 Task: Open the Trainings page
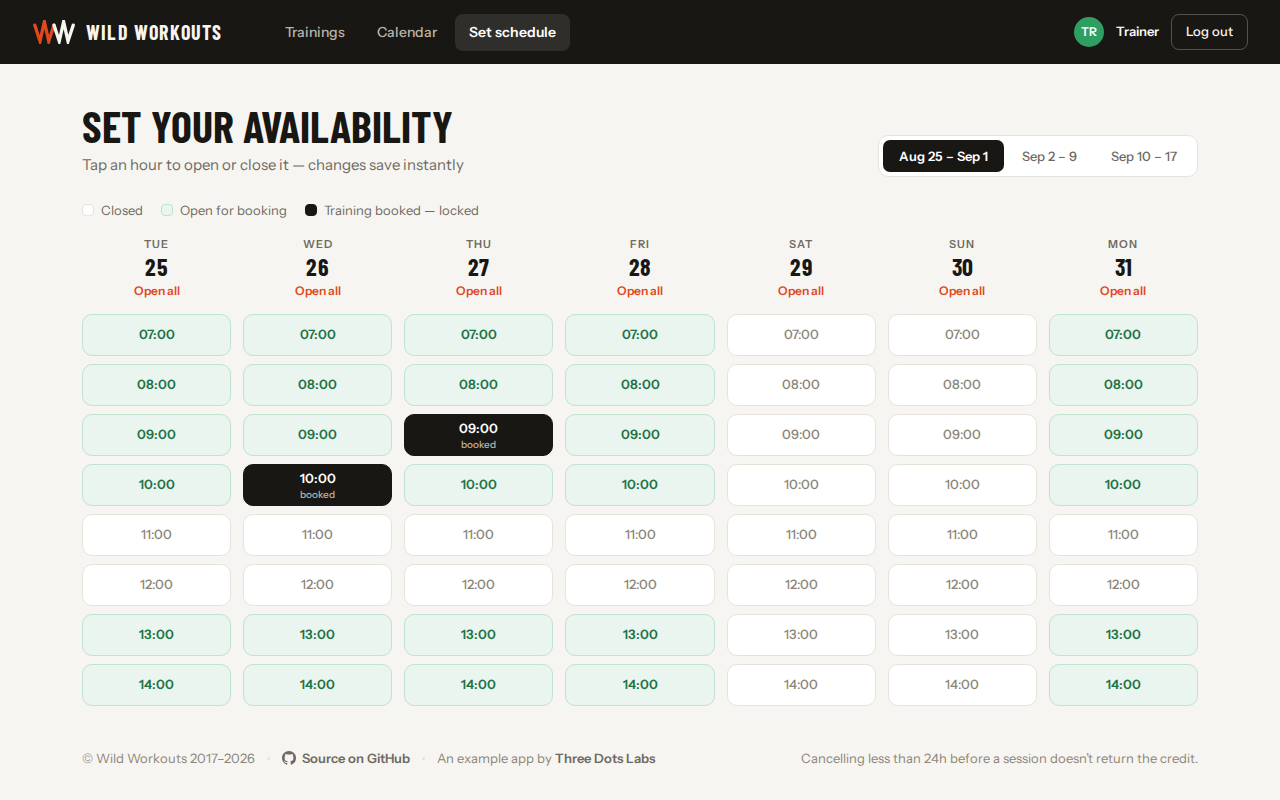pyautogui.click(x=315, y=32)
